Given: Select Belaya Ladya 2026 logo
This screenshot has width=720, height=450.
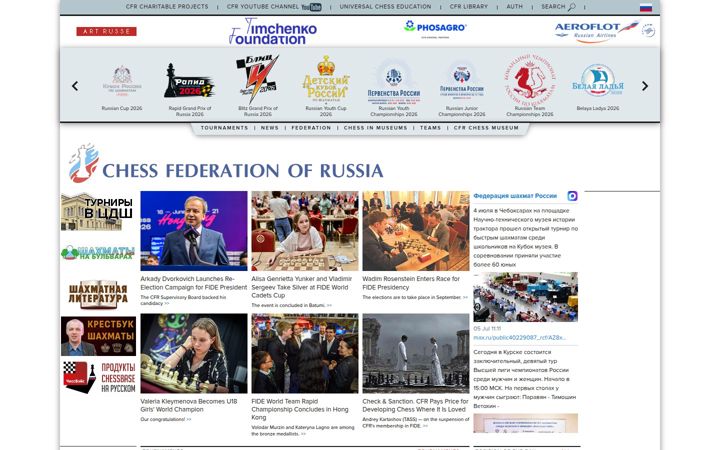Looking at the screenshot, I should coord(598,80).
